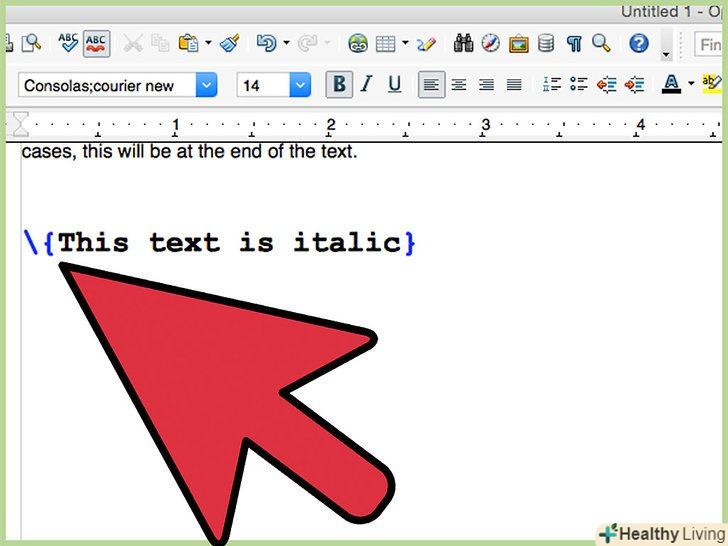Apply the font color swatch

pos(671,85)
